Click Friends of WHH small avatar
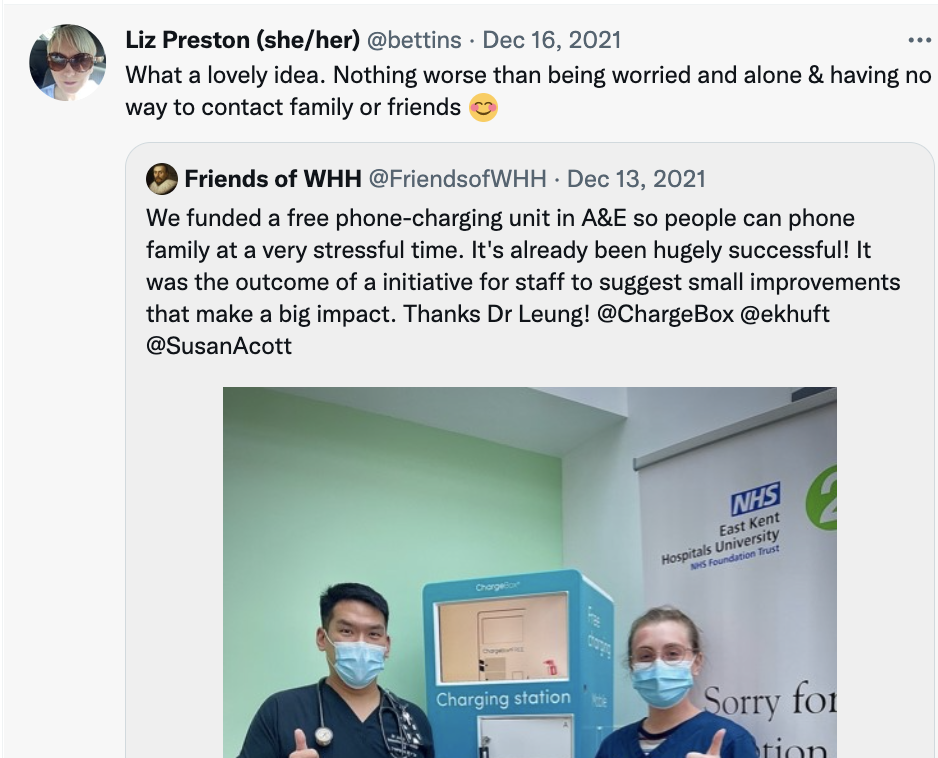Viewport: 938px width, 758px height. coord(162,178)
